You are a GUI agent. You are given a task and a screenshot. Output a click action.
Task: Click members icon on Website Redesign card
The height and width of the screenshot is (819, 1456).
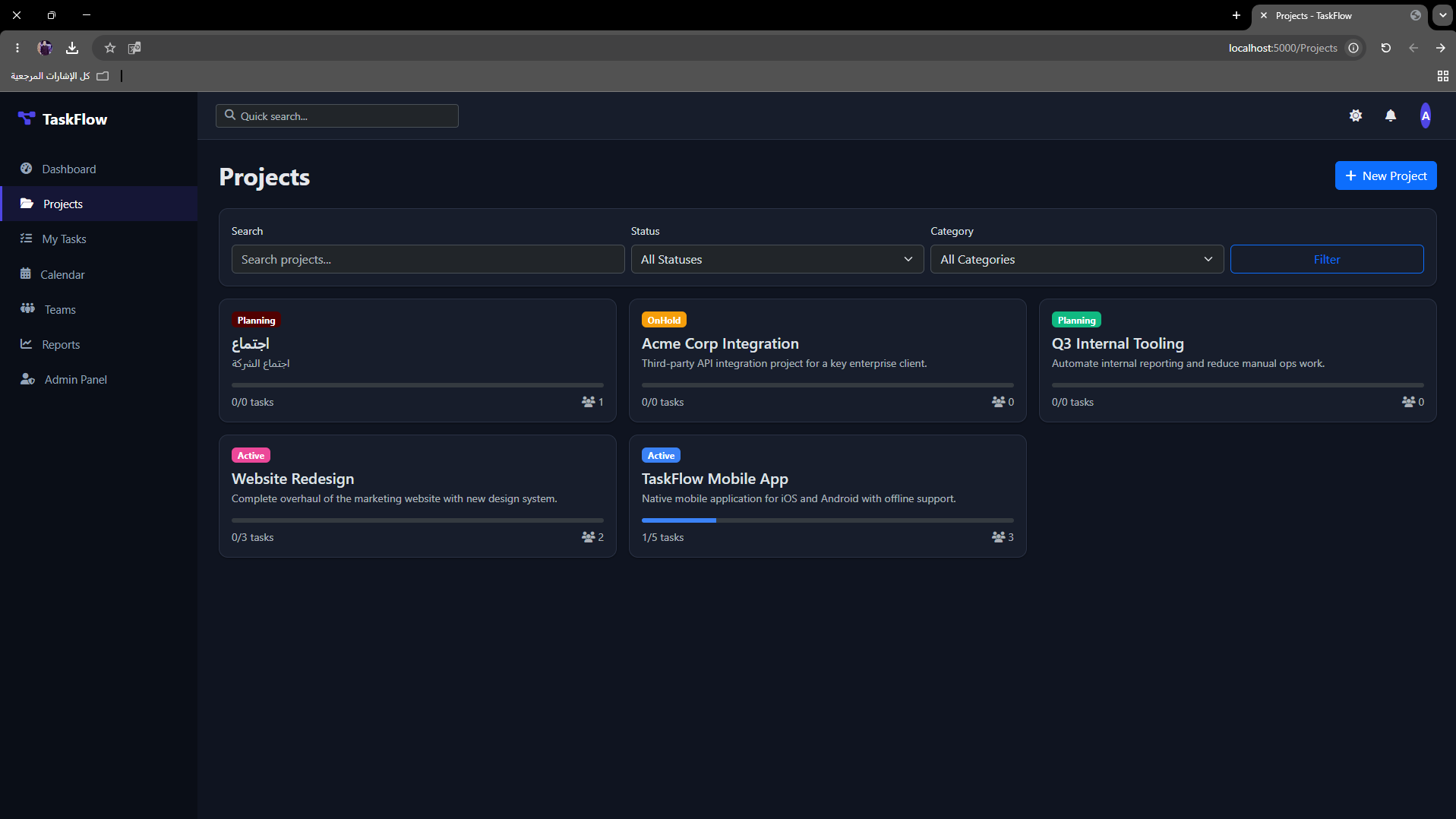click(x=589, y=537)
